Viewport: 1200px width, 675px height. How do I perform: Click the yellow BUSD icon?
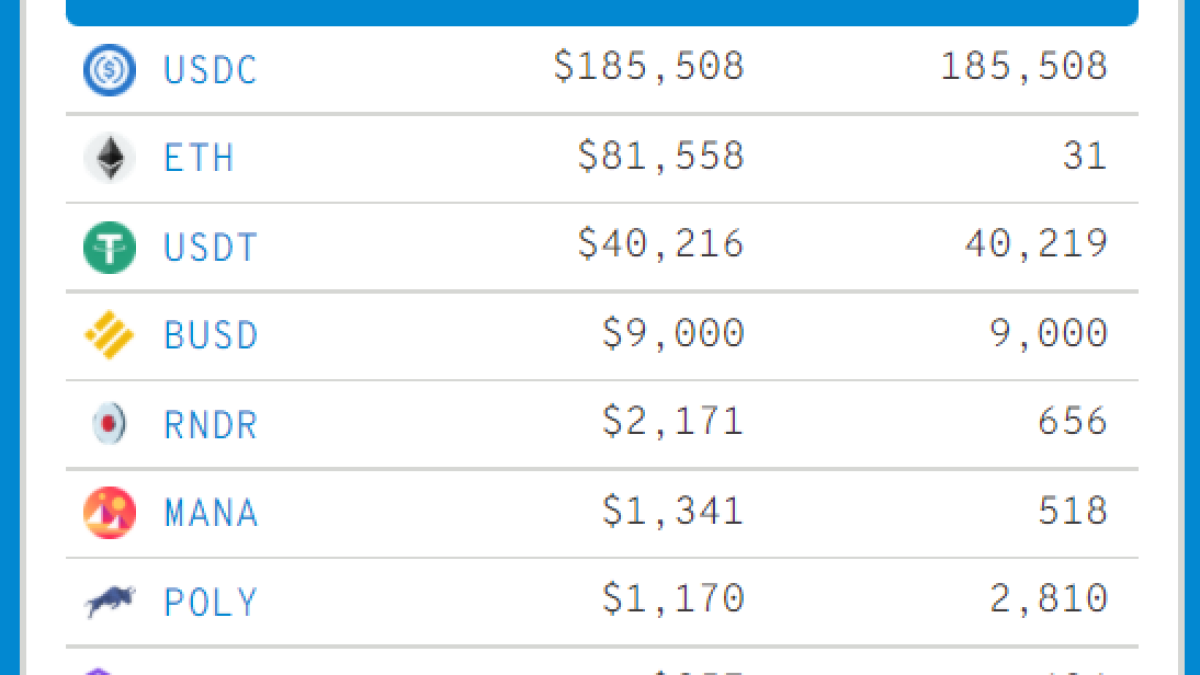point(109,335)
